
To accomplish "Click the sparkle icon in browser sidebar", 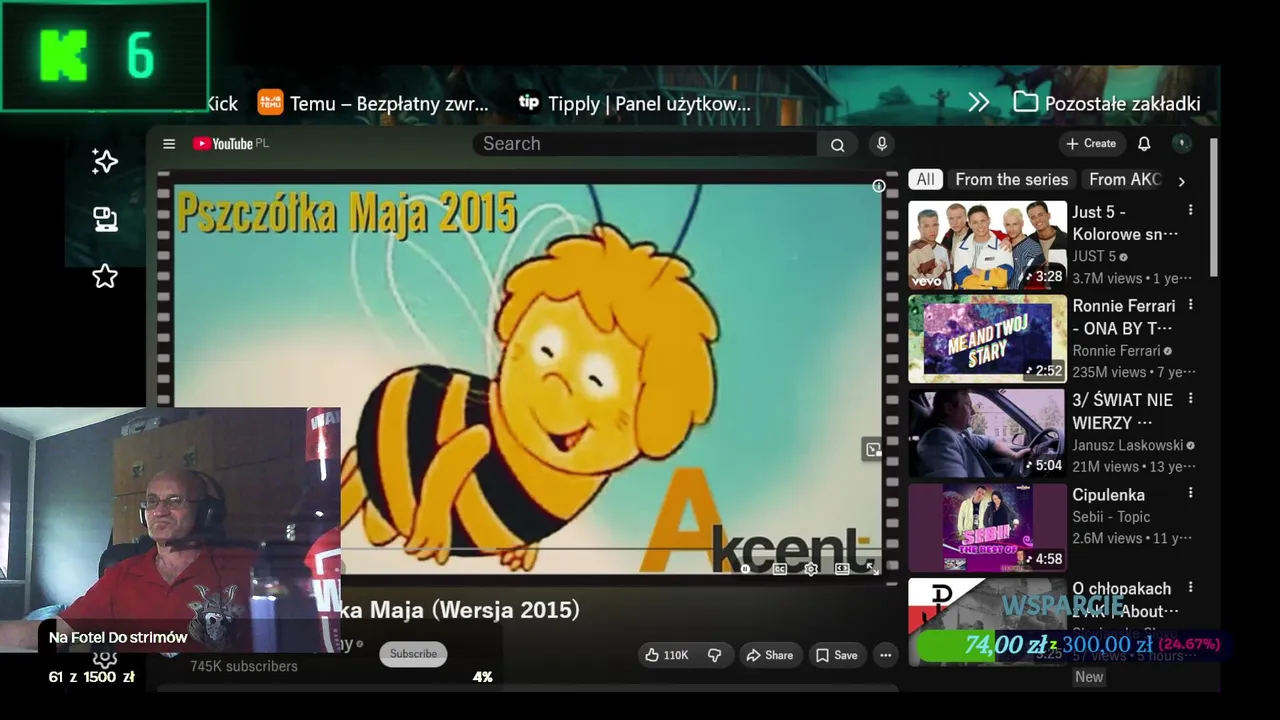I will coord(105,162).
